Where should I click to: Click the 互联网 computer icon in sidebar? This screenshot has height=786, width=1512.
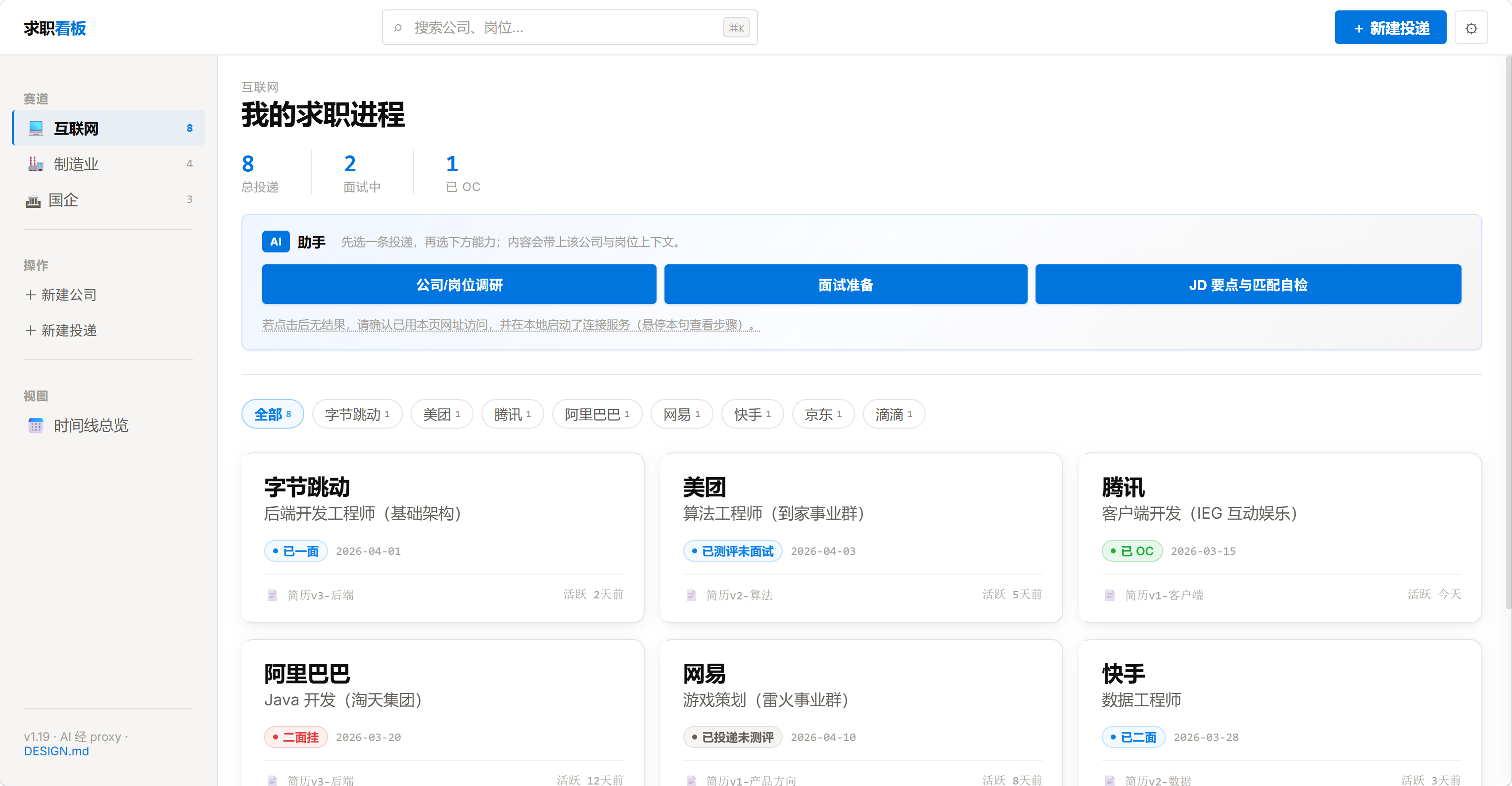36,128
